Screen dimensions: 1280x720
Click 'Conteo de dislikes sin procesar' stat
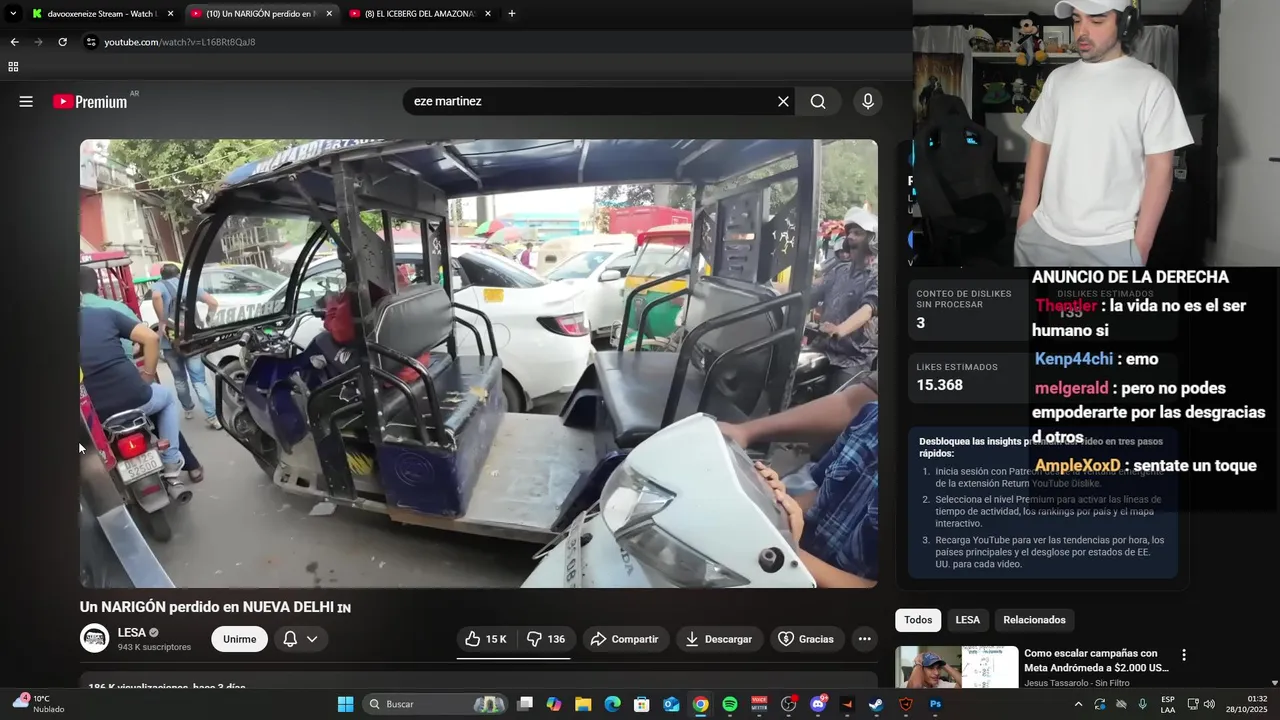click(x=970, y=308)
